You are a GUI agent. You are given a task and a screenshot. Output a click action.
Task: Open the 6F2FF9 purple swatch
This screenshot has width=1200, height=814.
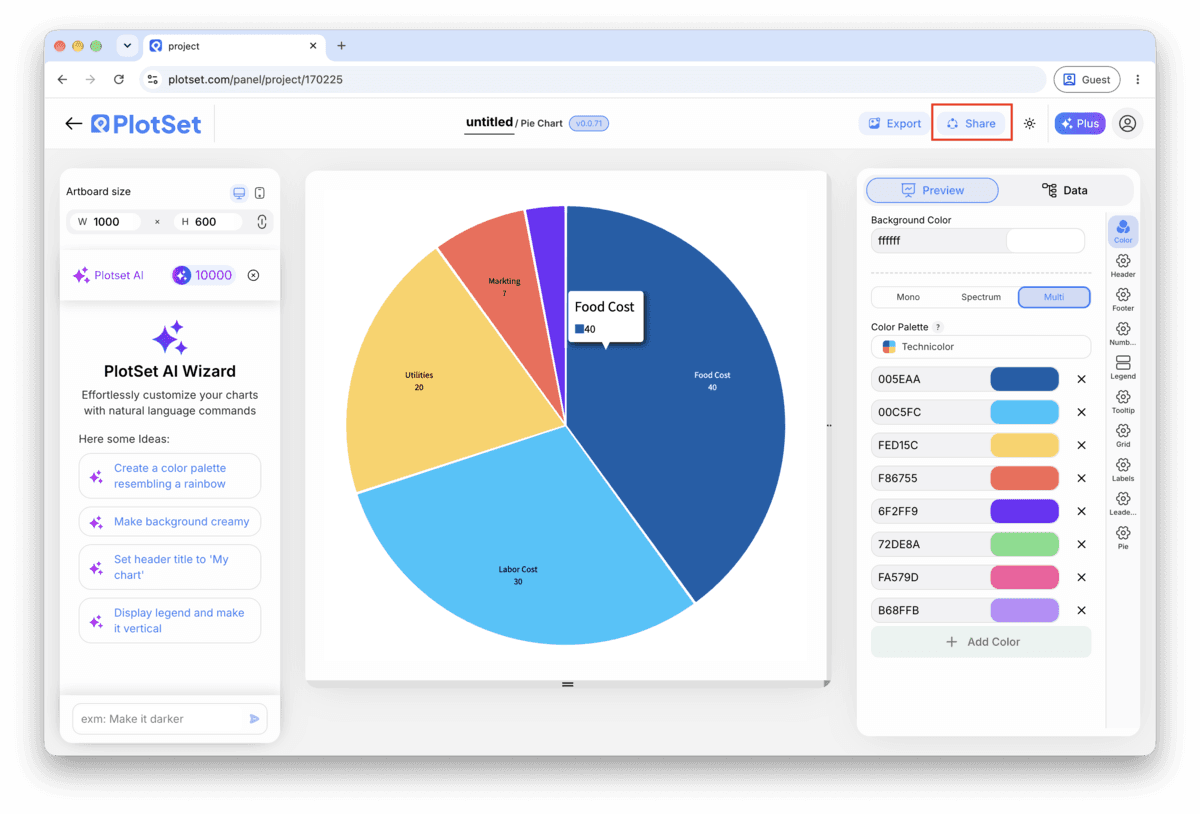(1025, 511)
